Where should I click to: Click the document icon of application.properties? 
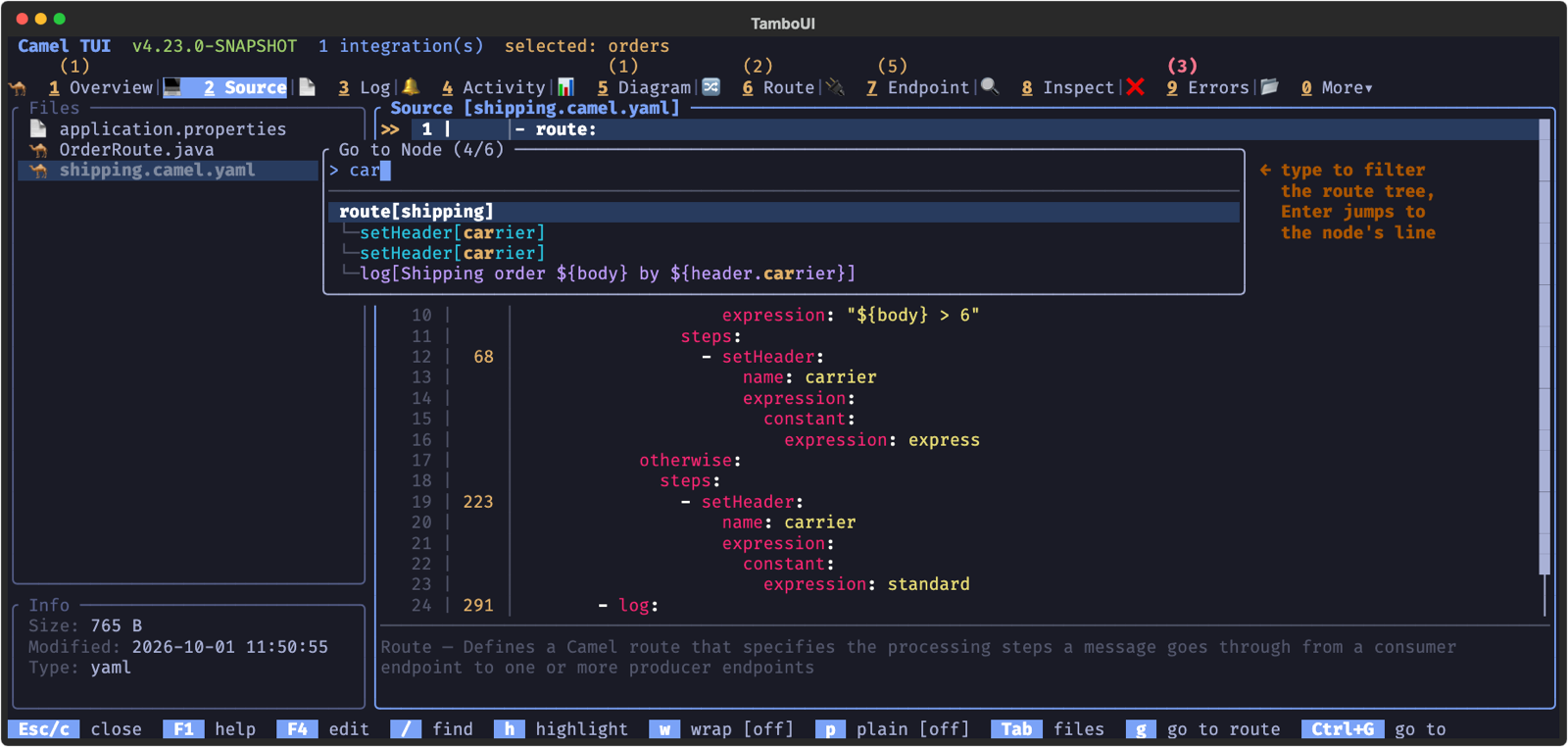38,128
